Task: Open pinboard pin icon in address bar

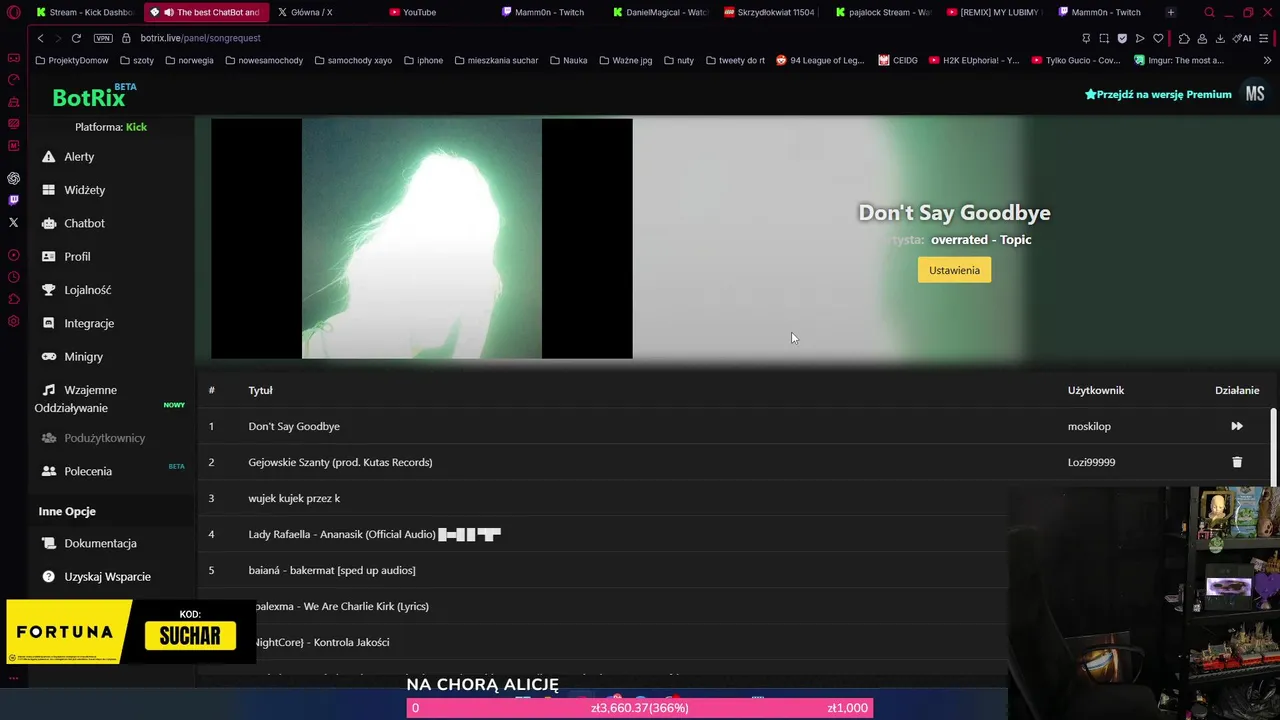Action: pos(1086,38)
